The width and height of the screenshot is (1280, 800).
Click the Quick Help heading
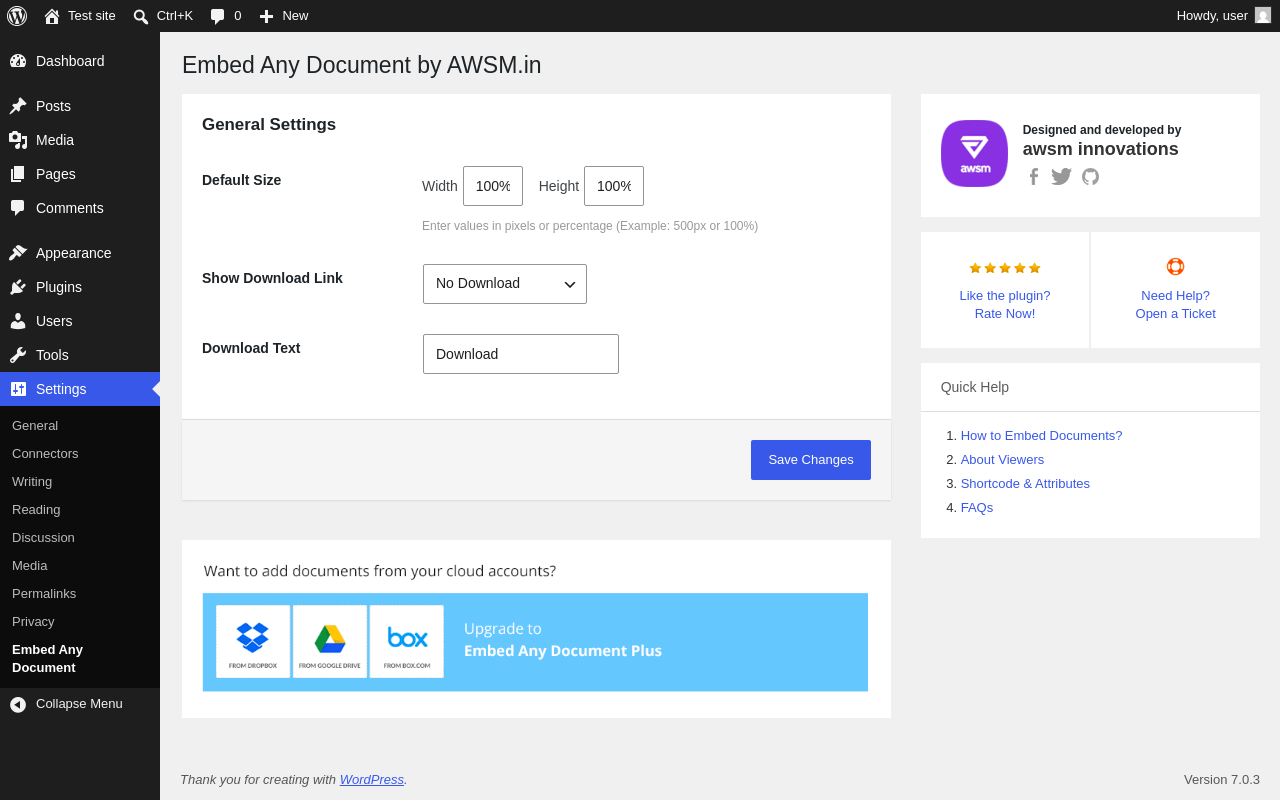click(x=975, y=387)
